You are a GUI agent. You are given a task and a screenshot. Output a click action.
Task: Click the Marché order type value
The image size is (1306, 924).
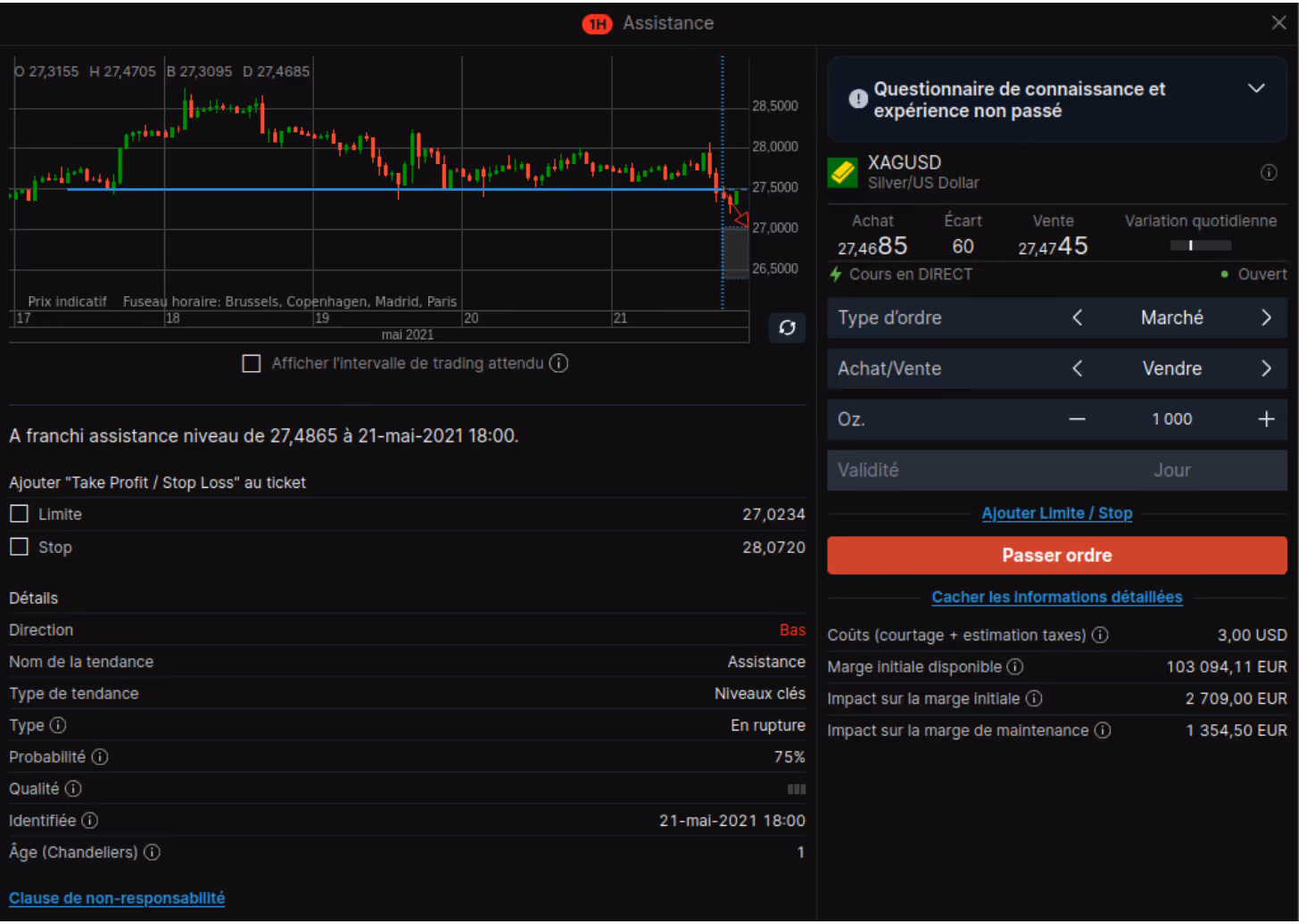click(x=1171, y=318)
